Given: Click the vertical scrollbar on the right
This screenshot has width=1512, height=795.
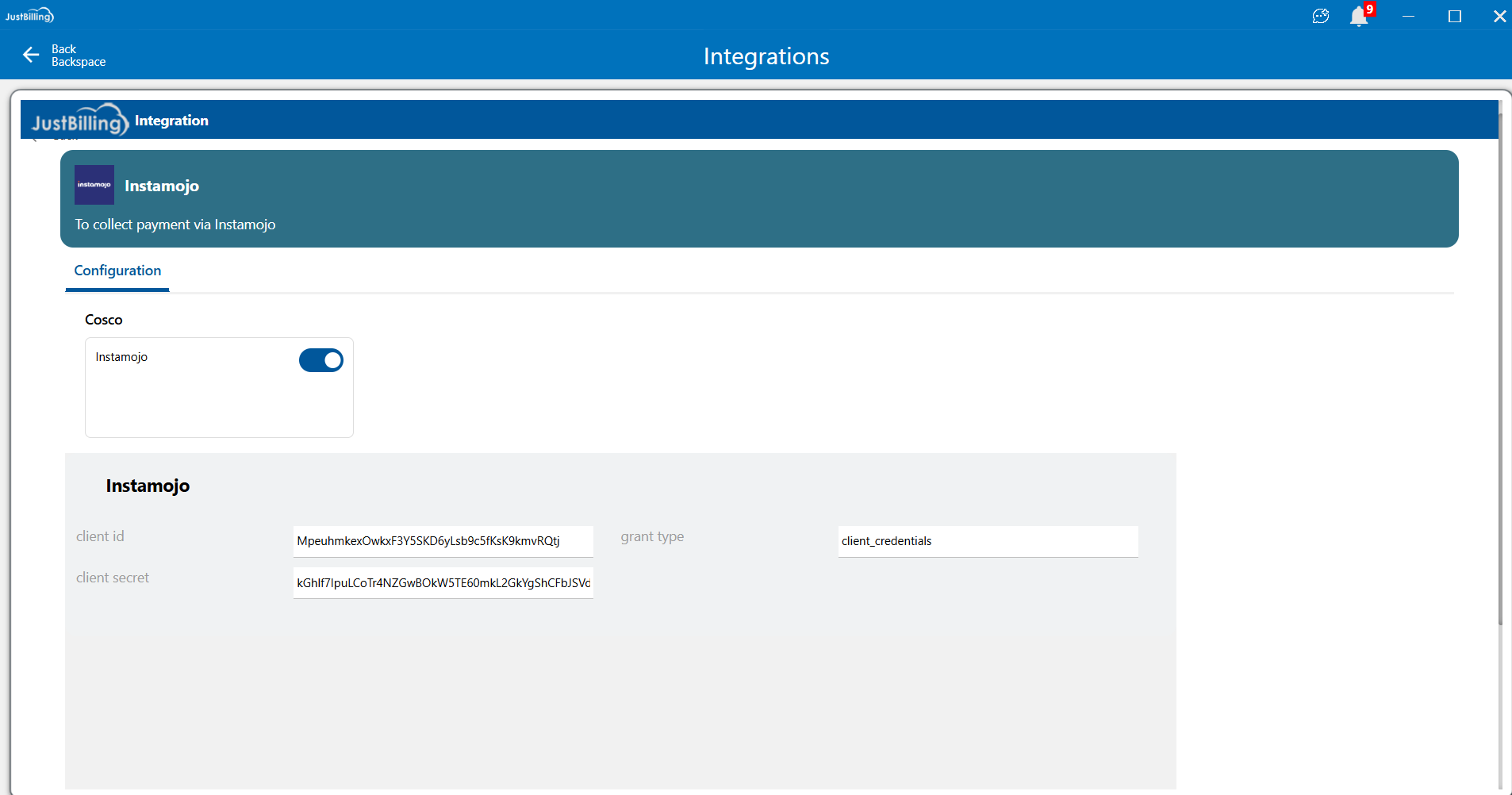Looking at the screenshot, I should (1500, 365).
